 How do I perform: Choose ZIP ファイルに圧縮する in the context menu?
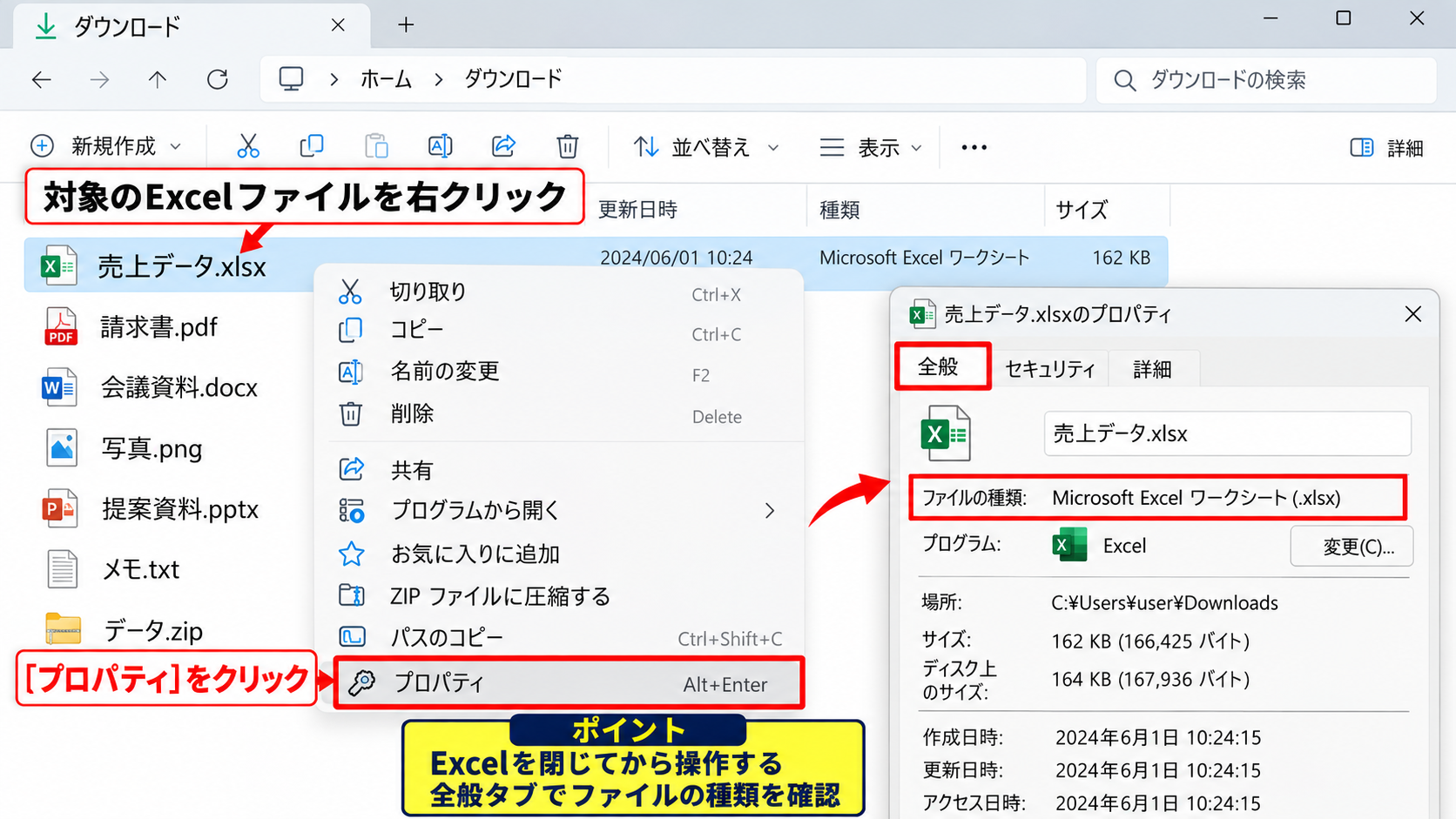pyautogui.click(x=557, y=596)
